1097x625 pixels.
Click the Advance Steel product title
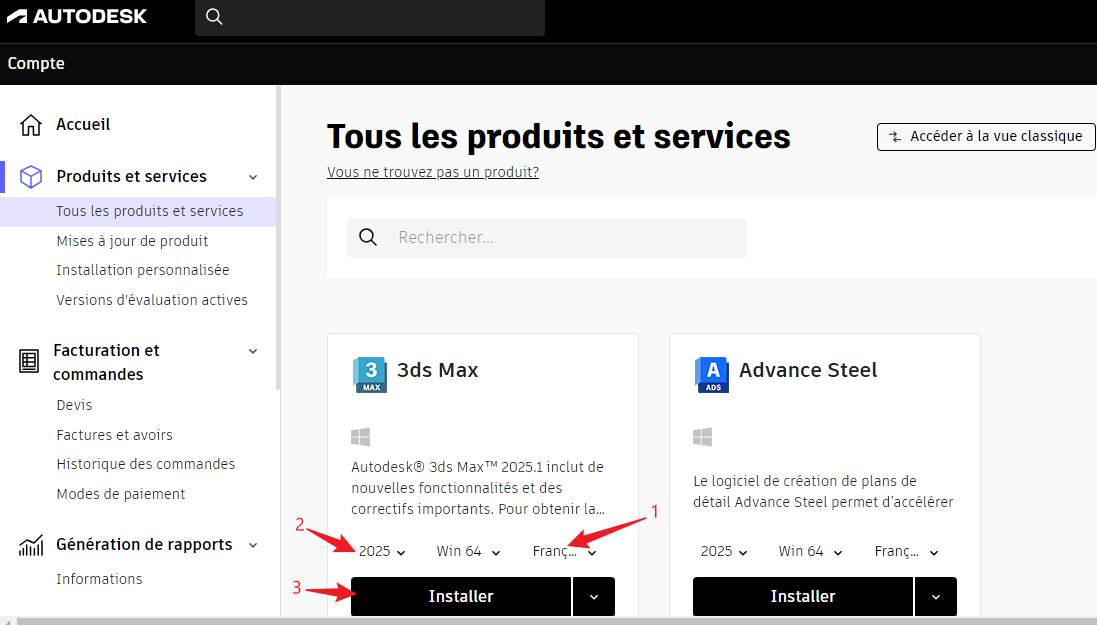[x=808, y=370]
